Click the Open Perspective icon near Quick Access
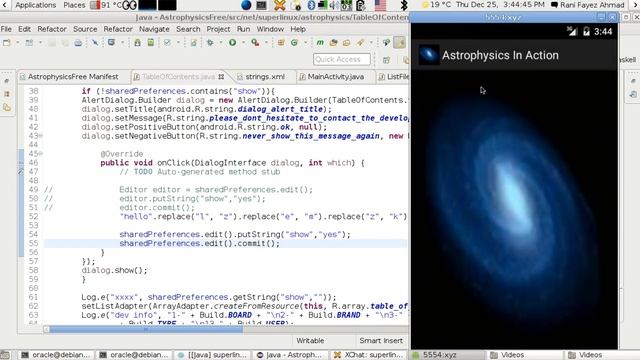Viewport: 640px width, 360px height. coord(386,60)
